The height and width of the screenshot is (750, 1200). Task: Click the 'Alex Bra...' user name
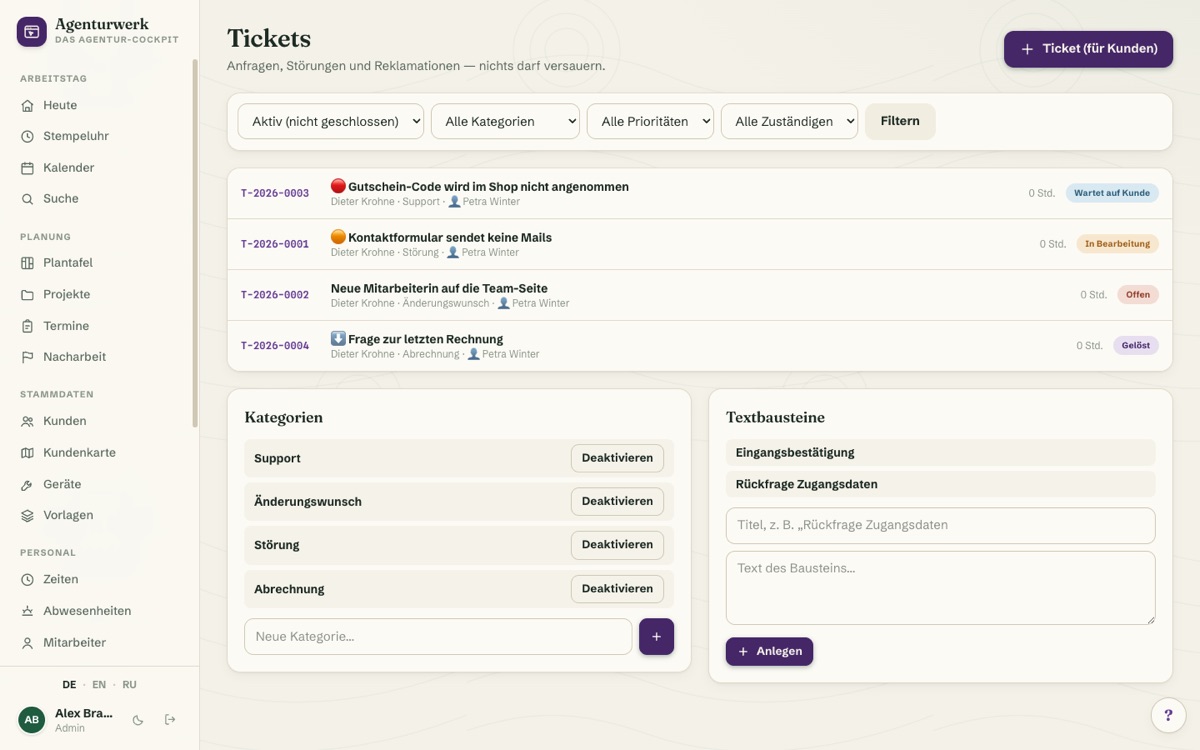coord(84,713)
